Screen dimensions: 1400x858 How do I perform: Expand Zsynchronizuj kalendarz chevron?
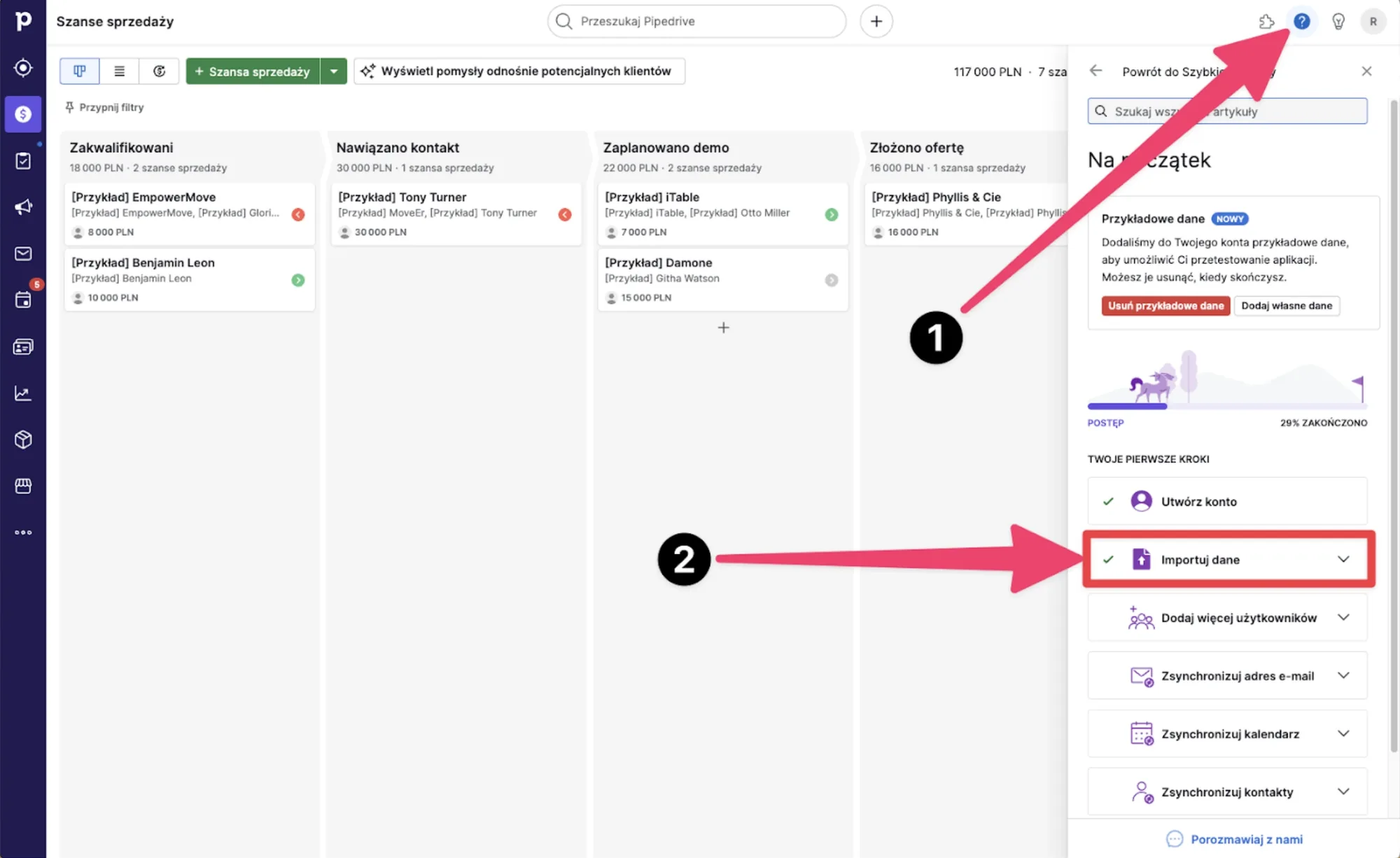(1343, 733)
